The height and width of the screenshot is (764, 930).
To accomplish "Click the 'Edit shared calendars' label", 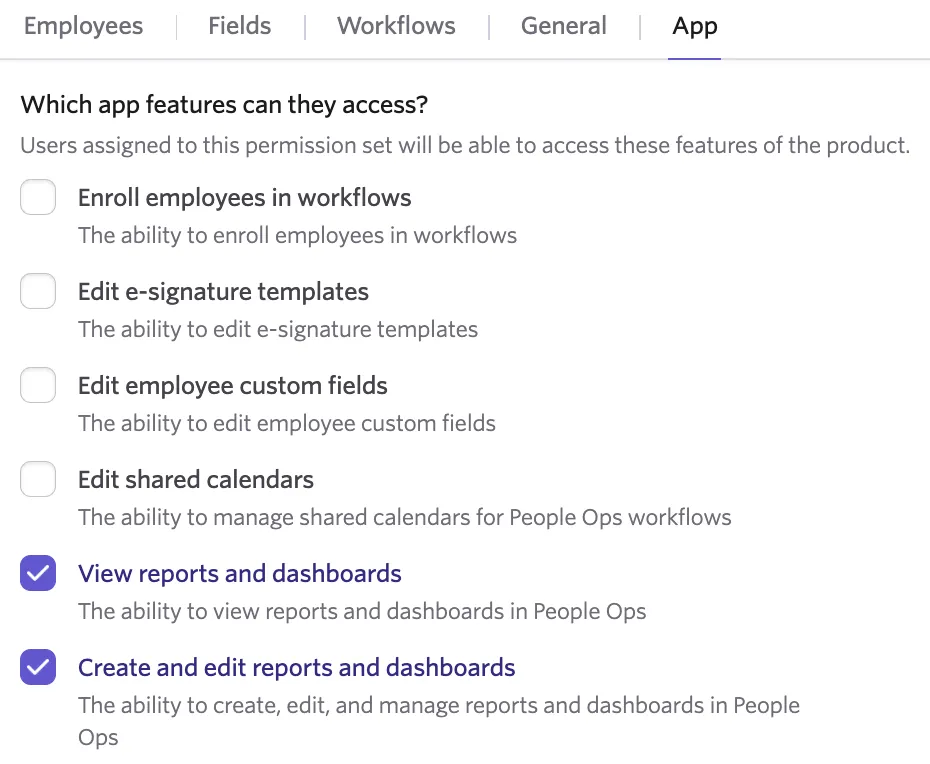I will coord(196,479).
